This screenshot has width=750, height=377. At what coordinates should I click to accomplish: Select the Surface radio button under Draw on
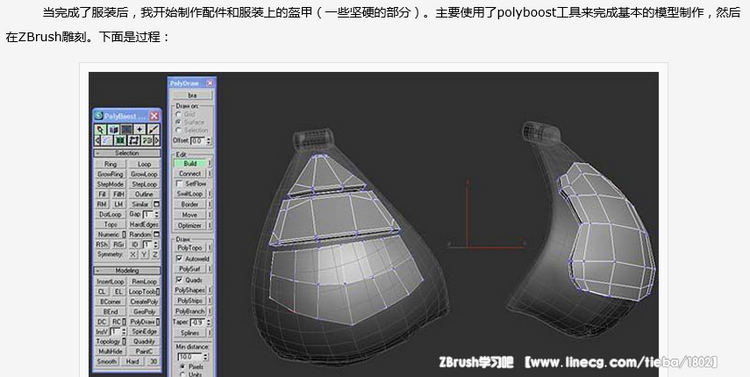click(178, 122)
